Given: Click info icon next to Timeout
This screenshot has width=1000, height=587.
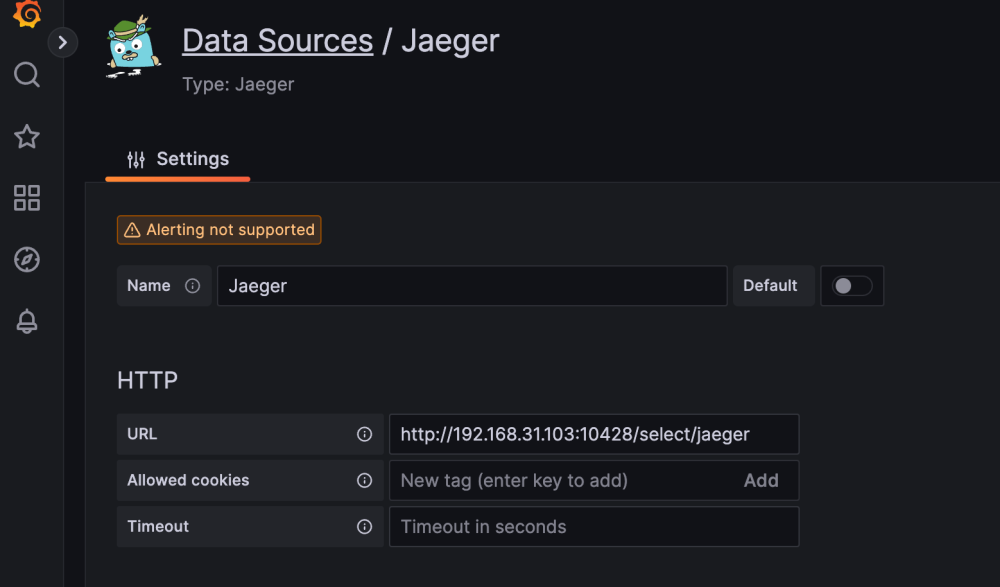Looking at the screenshot, I should pyautogui.click(x=364, y=527).
